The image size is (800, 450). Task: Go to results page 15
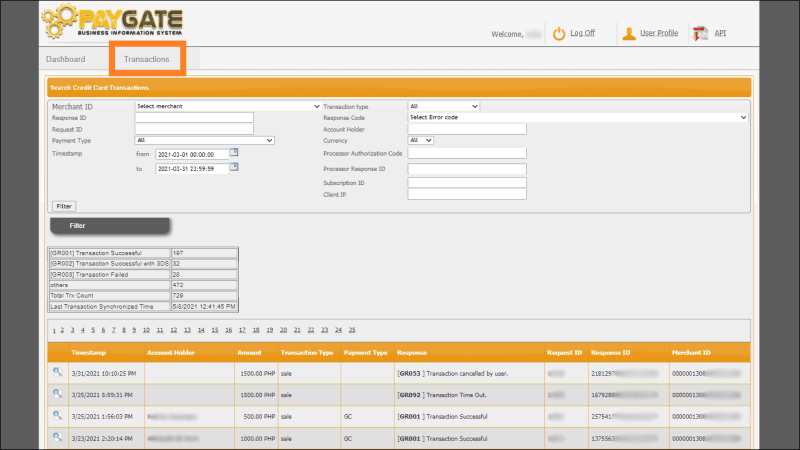215,330
